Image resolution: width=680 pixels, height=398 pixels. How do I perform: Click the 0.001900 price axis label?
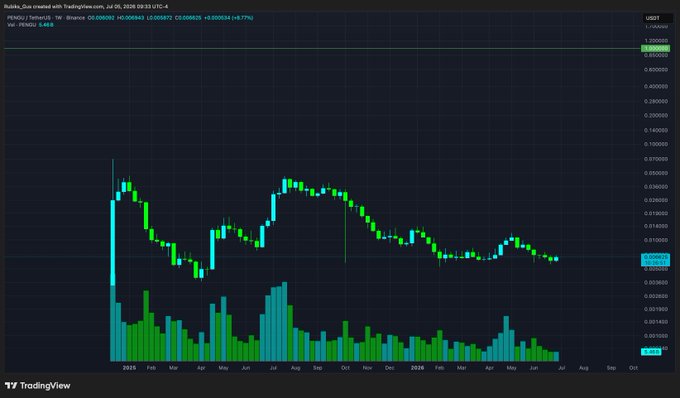click(656, 309)
